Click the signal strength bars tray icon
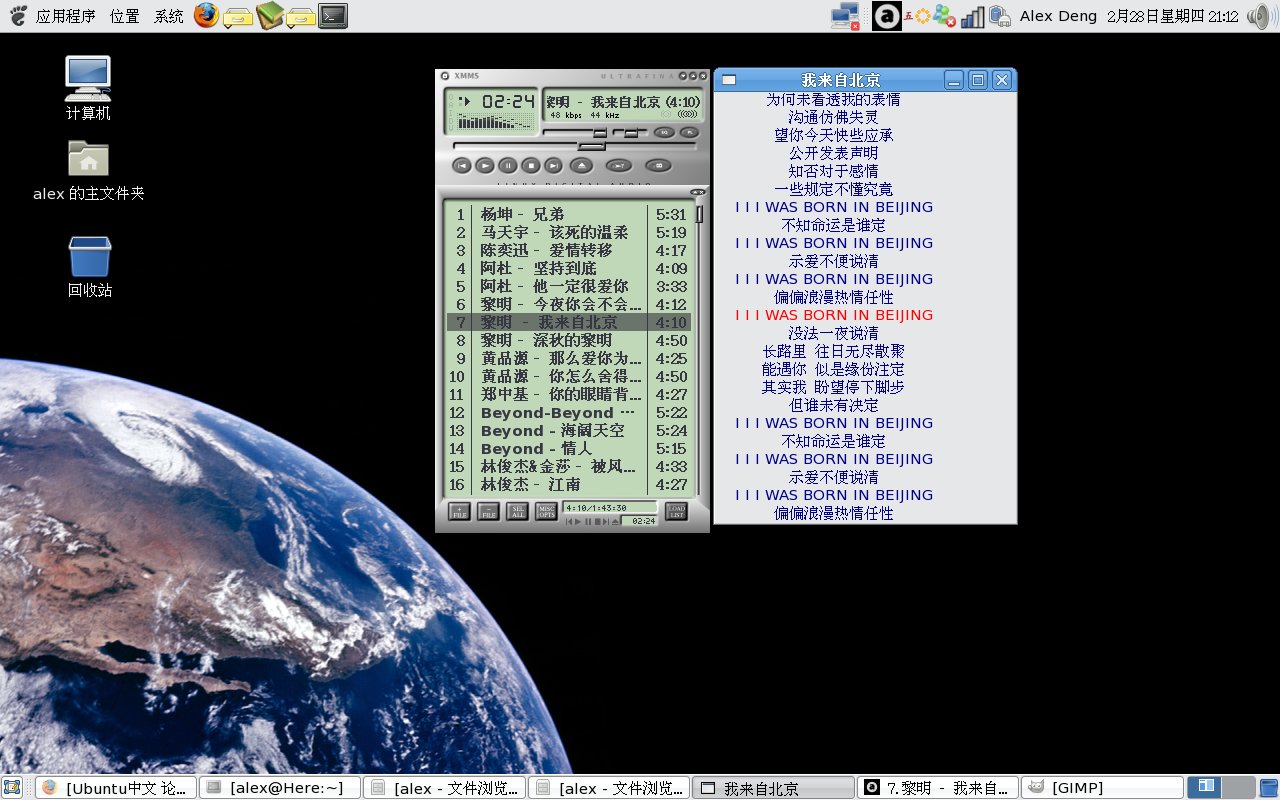Screen dimensions: 1280x800 point(973,17)
